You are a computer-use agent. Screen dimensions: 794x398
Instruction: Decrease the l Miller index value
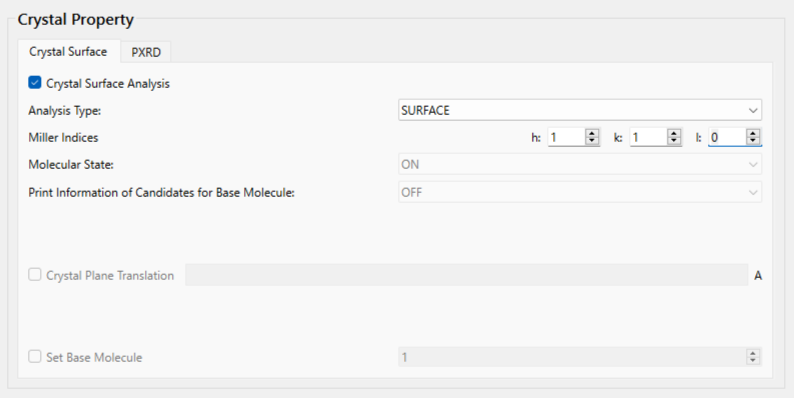click(x=753, y=140)
